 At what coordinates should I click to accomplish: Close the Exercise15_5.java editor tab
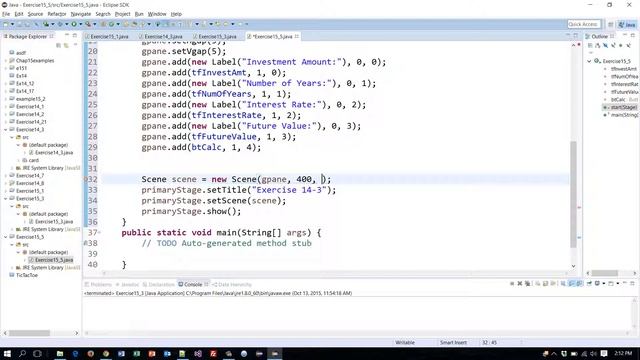(x=297, y=36)
